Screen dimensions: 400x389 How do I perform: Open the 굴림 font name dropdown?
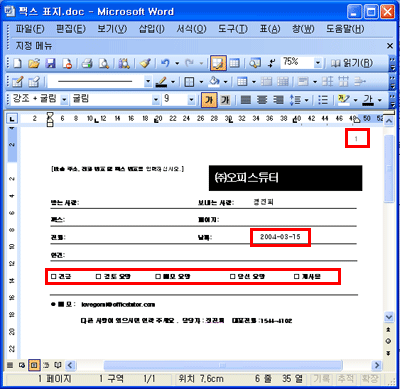click(x=156, y=99)
